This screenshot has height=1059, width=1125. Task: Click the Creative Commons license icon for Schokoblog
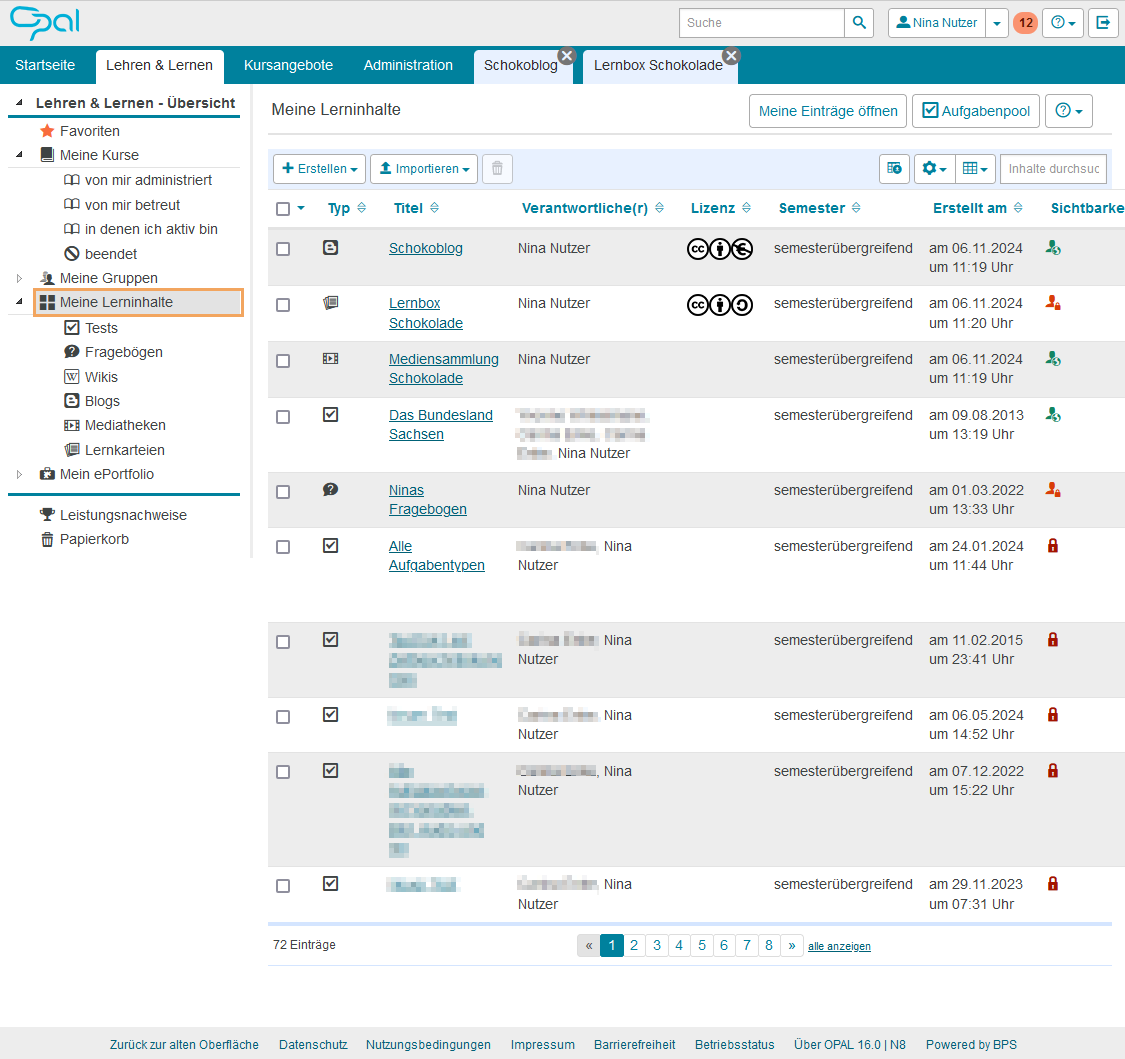[x=720, y=249]
